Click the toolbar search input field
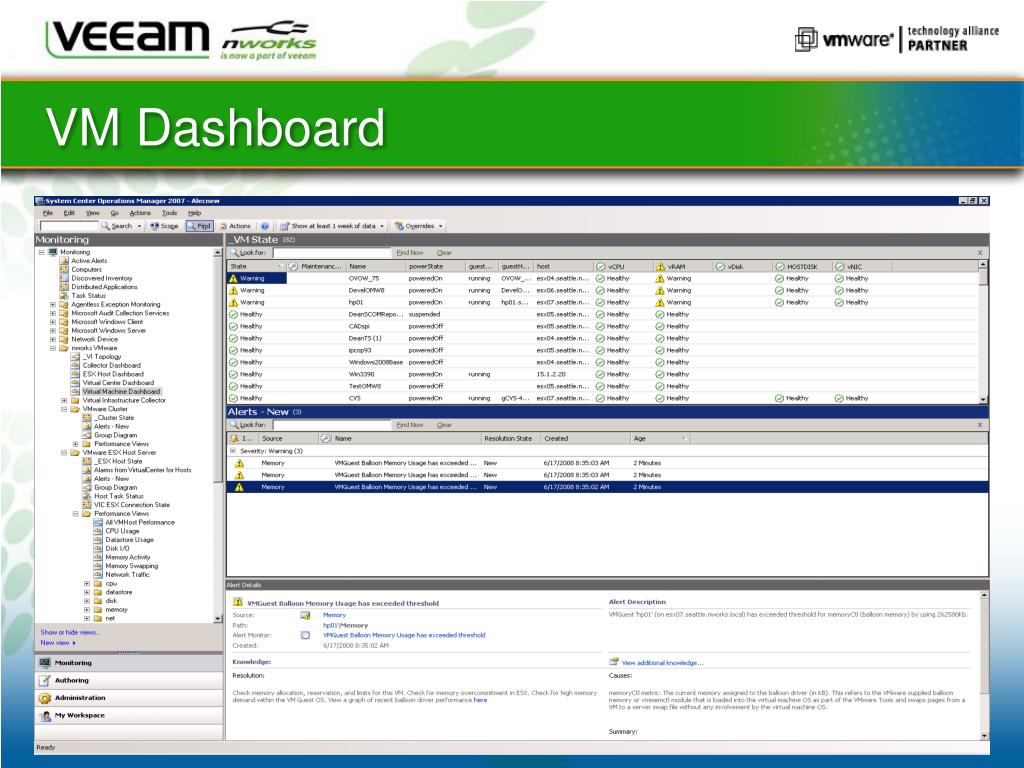The image size is (1024, 768). [69, 226]
